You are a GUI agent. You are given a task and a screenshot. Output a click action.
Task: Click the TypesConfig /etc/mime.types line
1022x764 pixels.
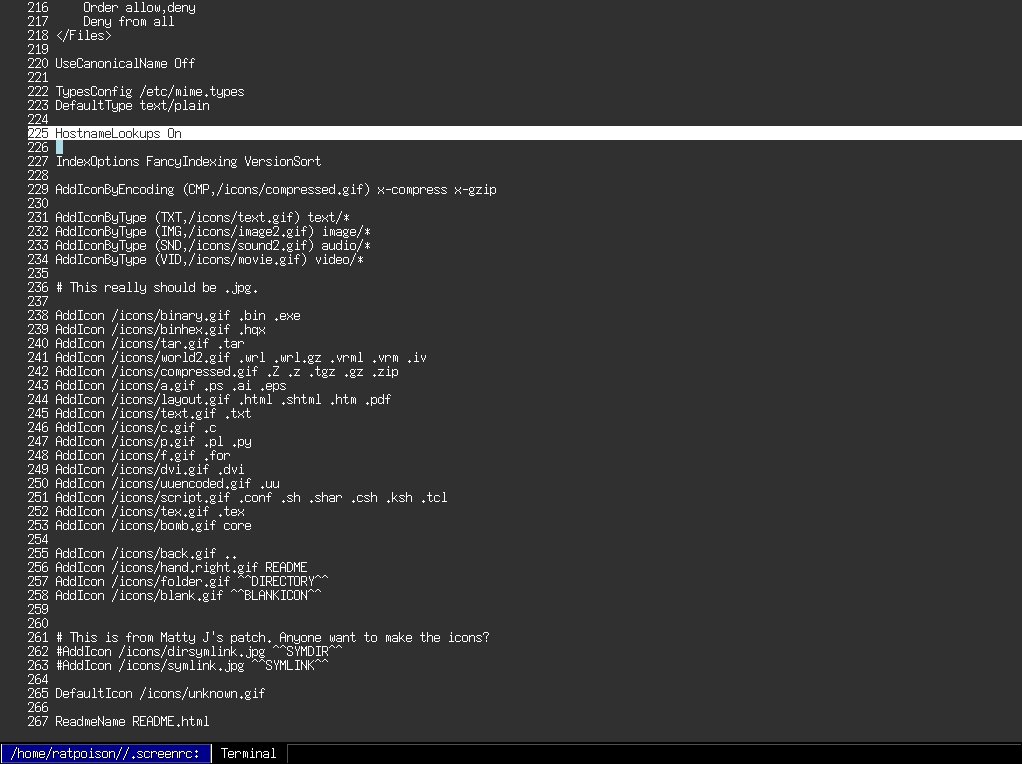click(x=149, y=91)
